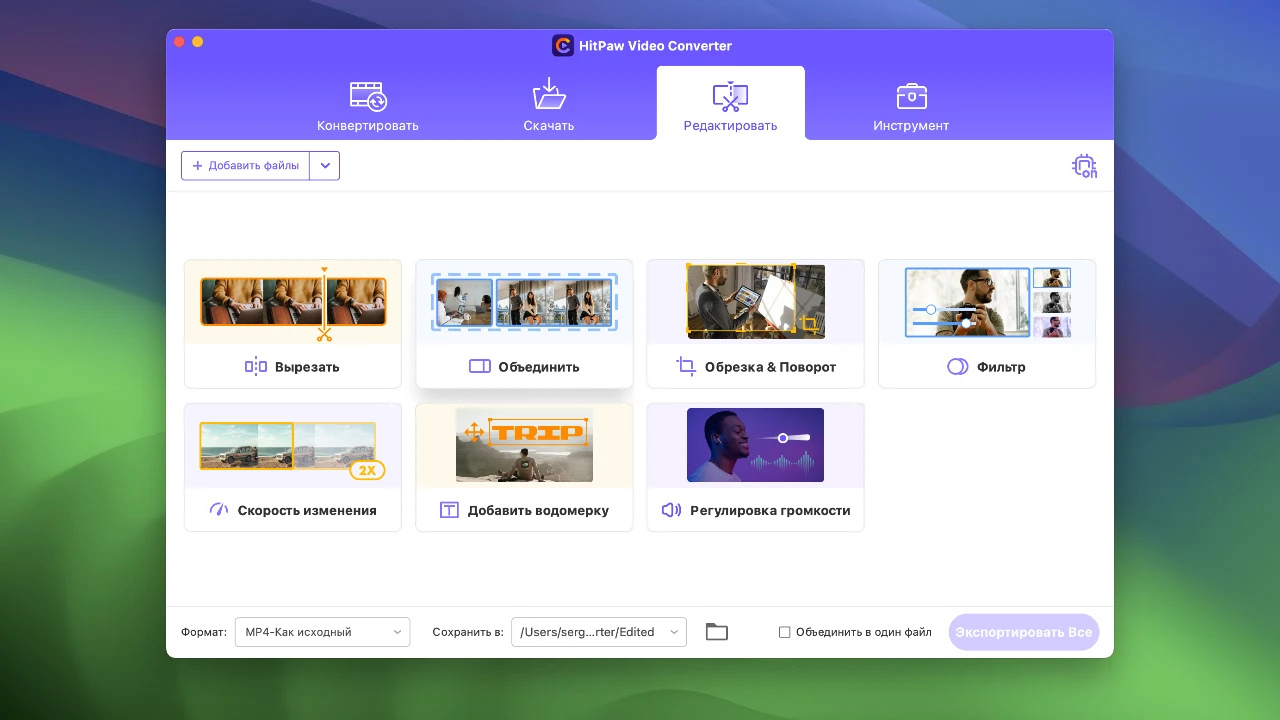Image resolution: width=1280 pixels, height=720 pixels.
Task: Click the TRIP watermark preview thumbnail
Action: pos(524,445)
